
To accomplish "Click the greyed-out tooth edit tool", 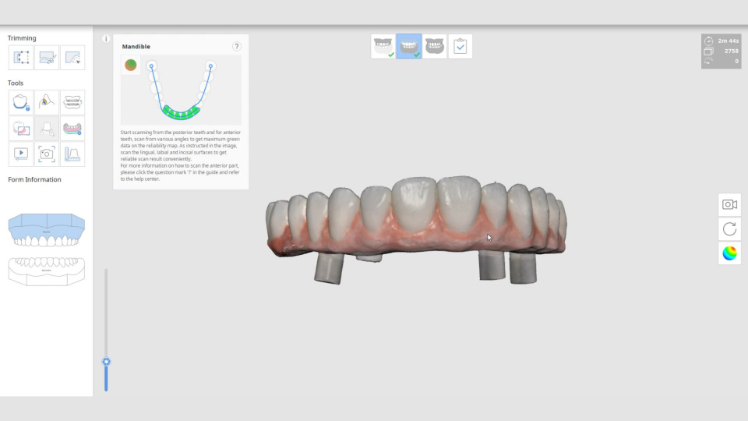I will pos(47,128).
